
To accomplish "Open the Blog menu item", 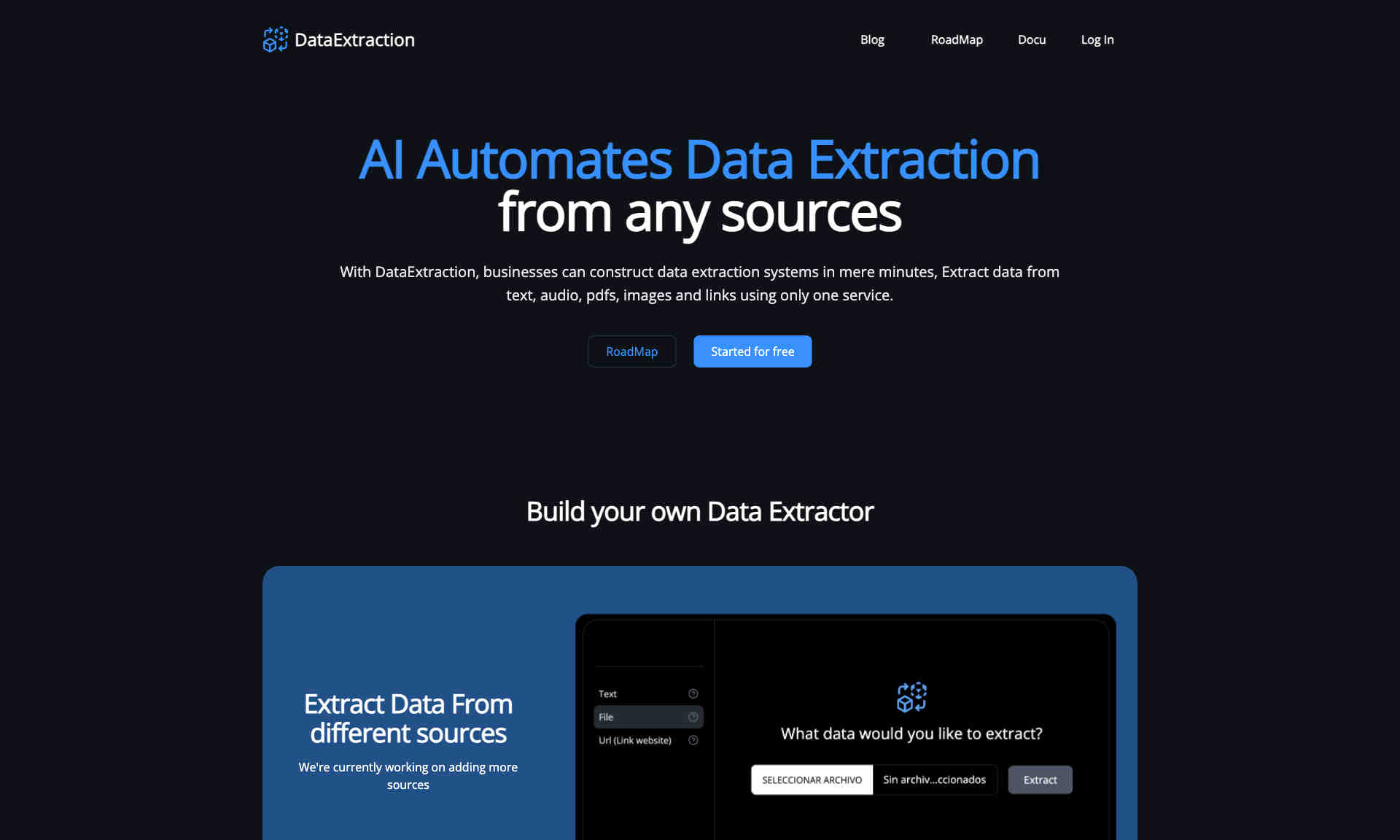I will (872, 40).
